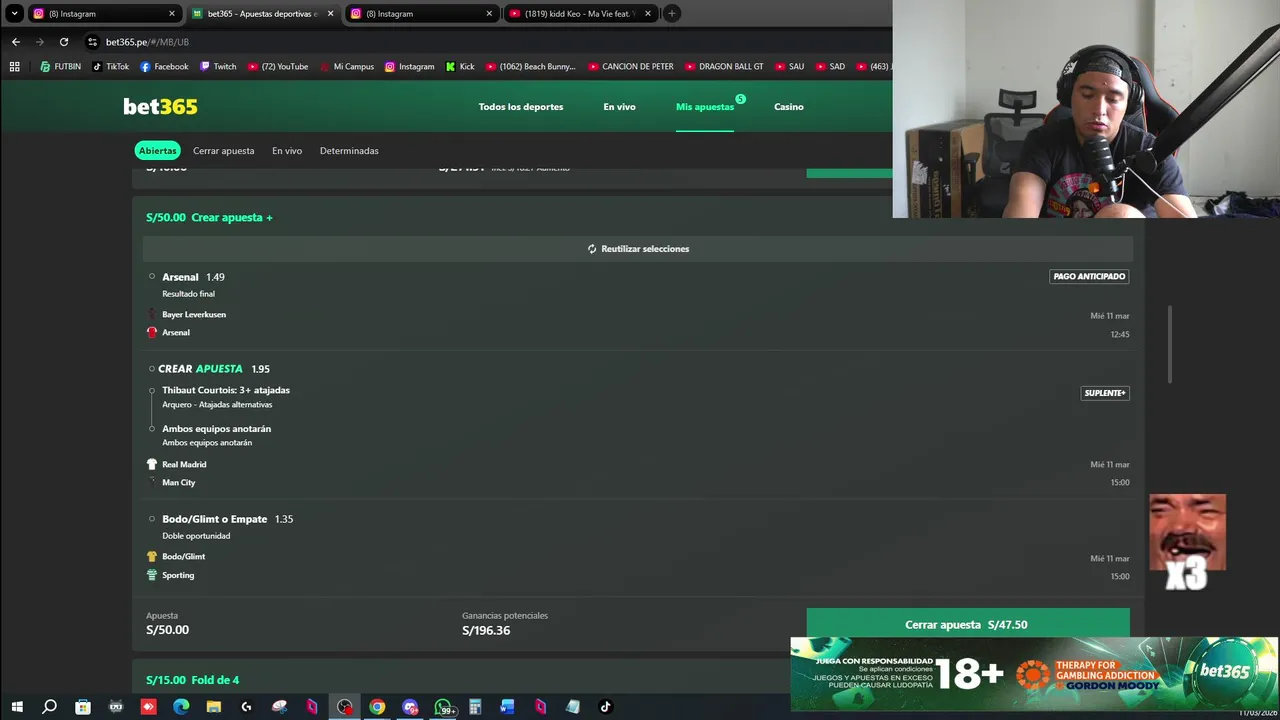This screenshot has width=1280, height=720.
Task: Click Thibaut Courtois: 3+ atajadas selection
Action: (226, 390)
